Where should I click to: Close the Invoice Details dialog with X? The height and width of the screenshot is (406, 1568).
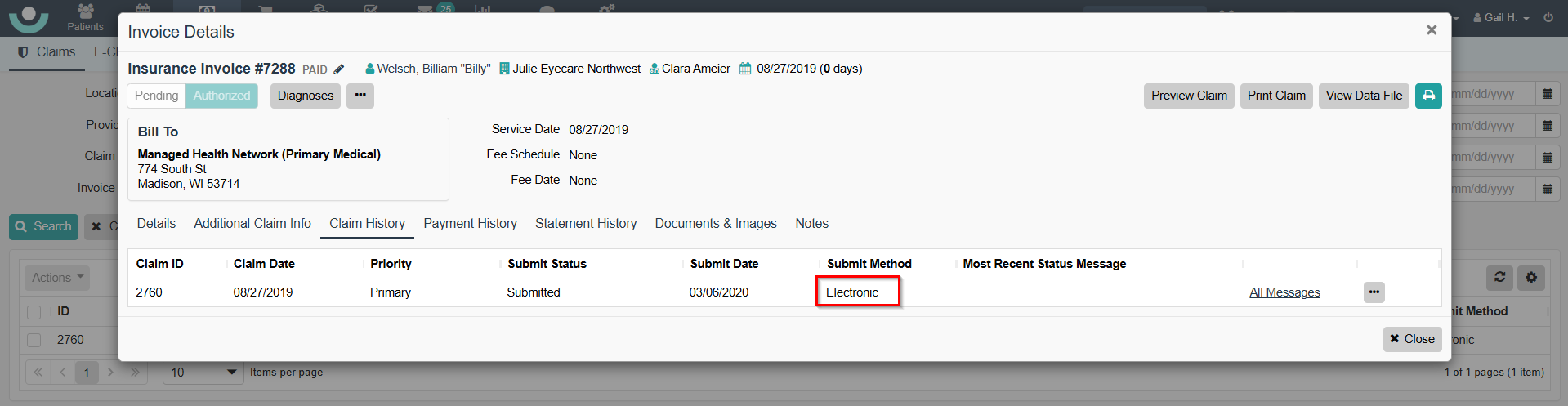pyautogui.click(x=1431, y=30)
